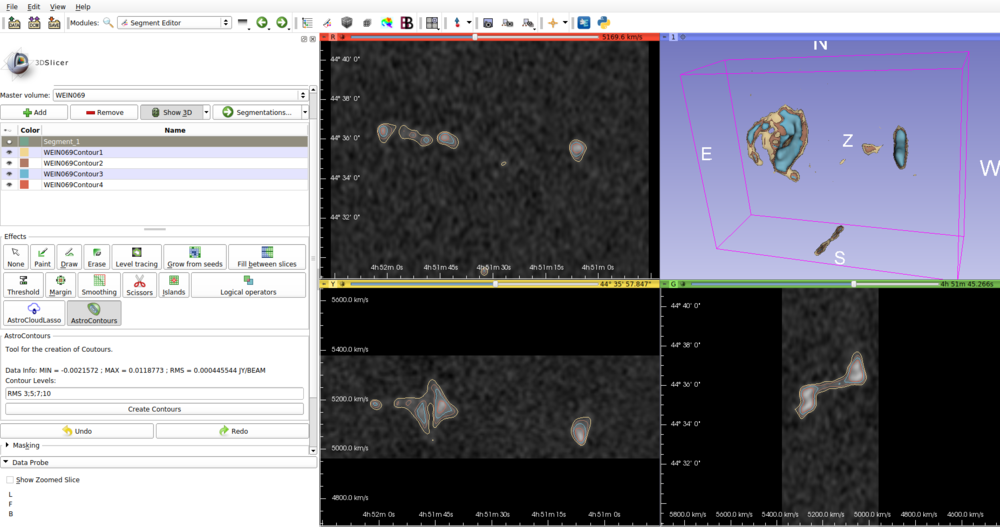Open the Segment Editor module selector
This screenshot has width=1000, height=527.
coord(174,22)
